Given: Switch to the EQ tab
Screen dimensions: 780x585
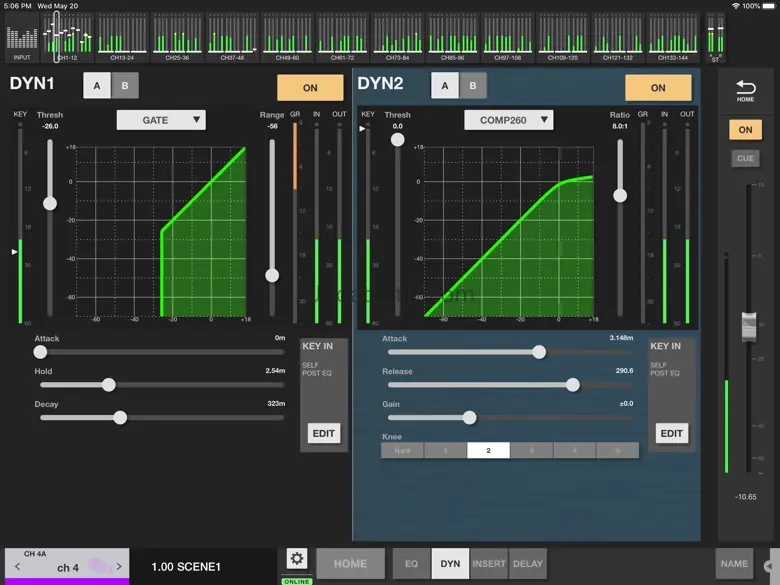Looking at the screenshot, I should tap(411, 564).
